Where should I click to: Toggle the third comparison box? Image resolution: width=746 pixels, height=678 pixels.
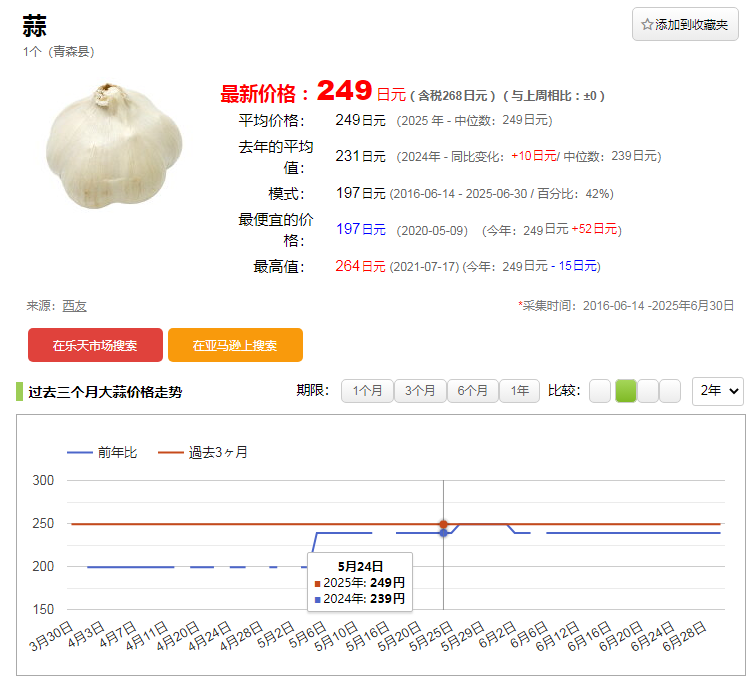(648, 391)
